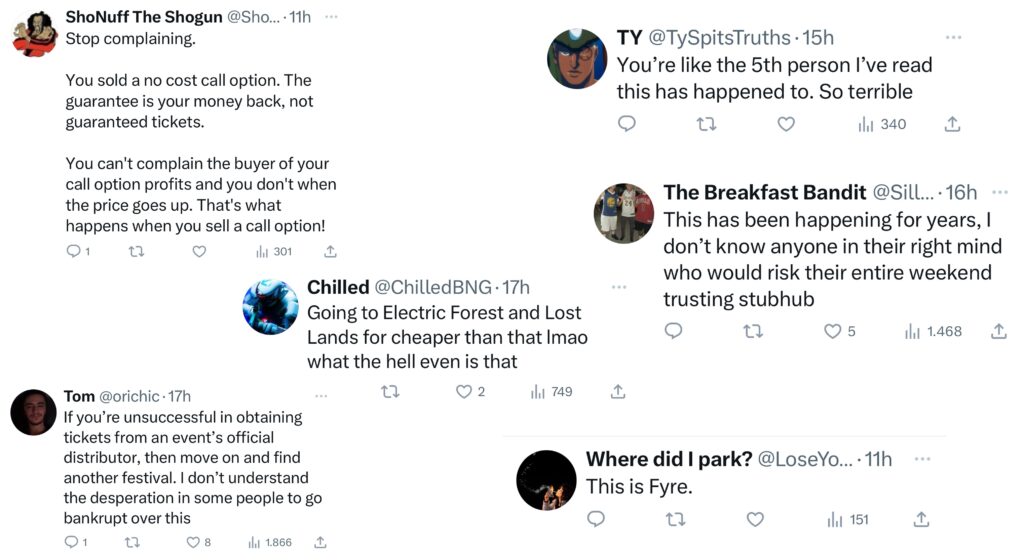Click the @TySpitsTruths handle
Image resolution: width=1024 pixels, height=560 pixels.
click(x=720, y=38)
